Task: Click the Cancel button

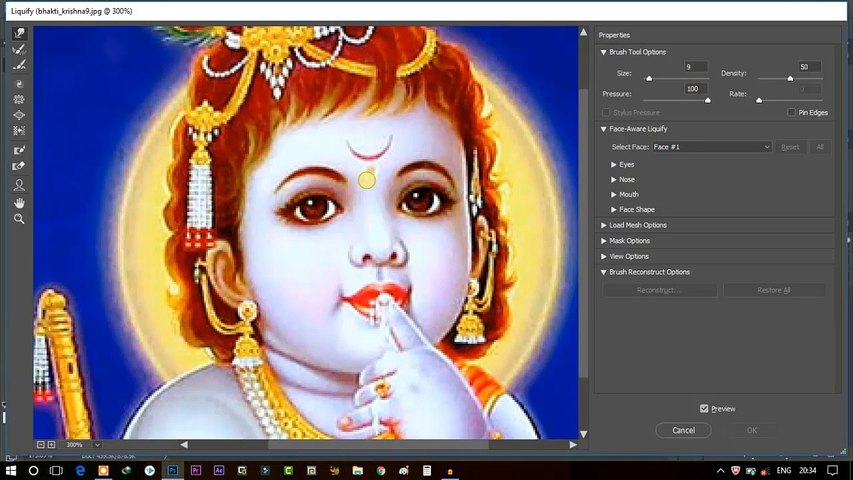Action: 683,430
